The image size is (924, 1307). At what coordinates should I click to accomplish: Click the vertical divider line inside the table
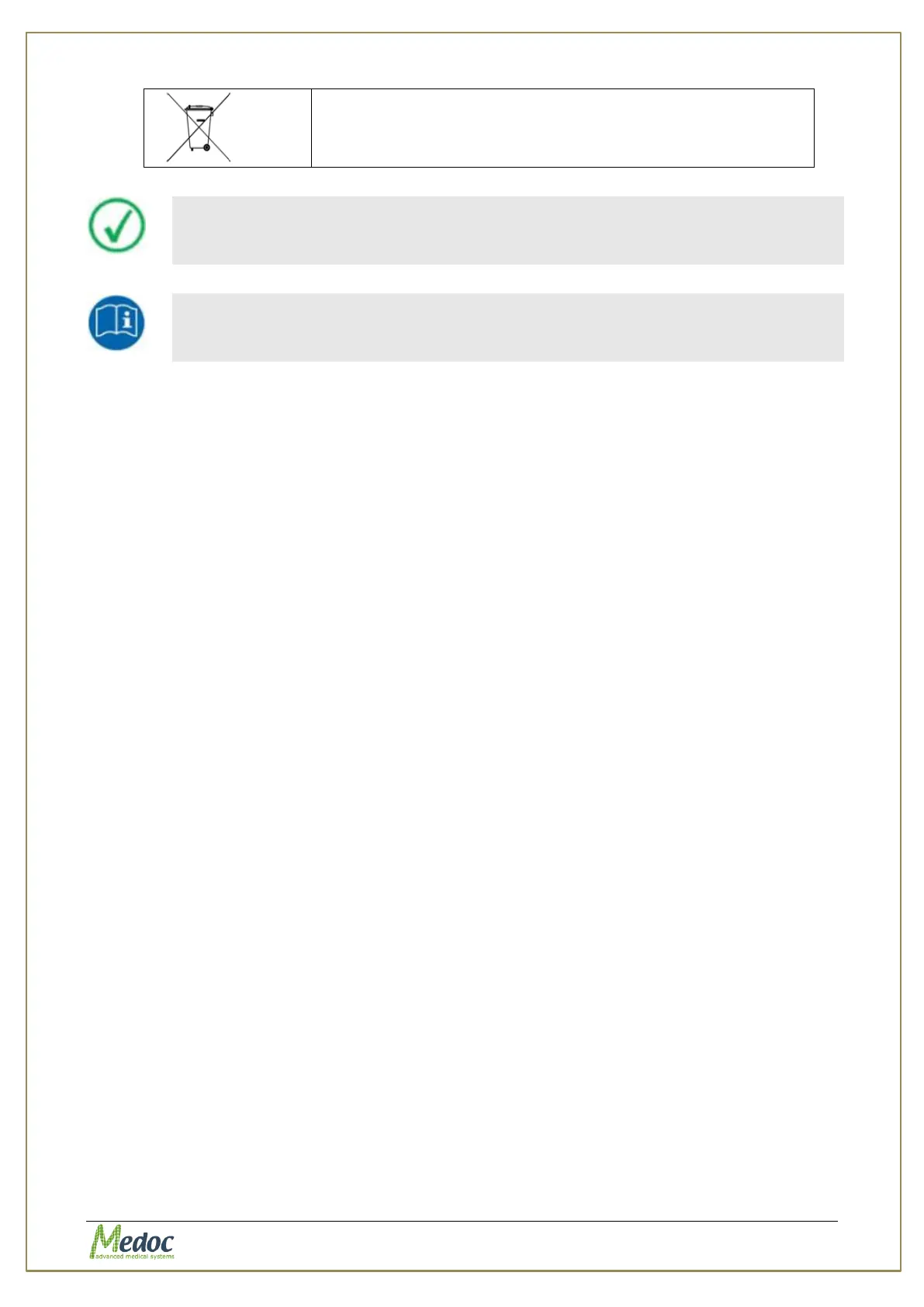[x=311, y=128]
